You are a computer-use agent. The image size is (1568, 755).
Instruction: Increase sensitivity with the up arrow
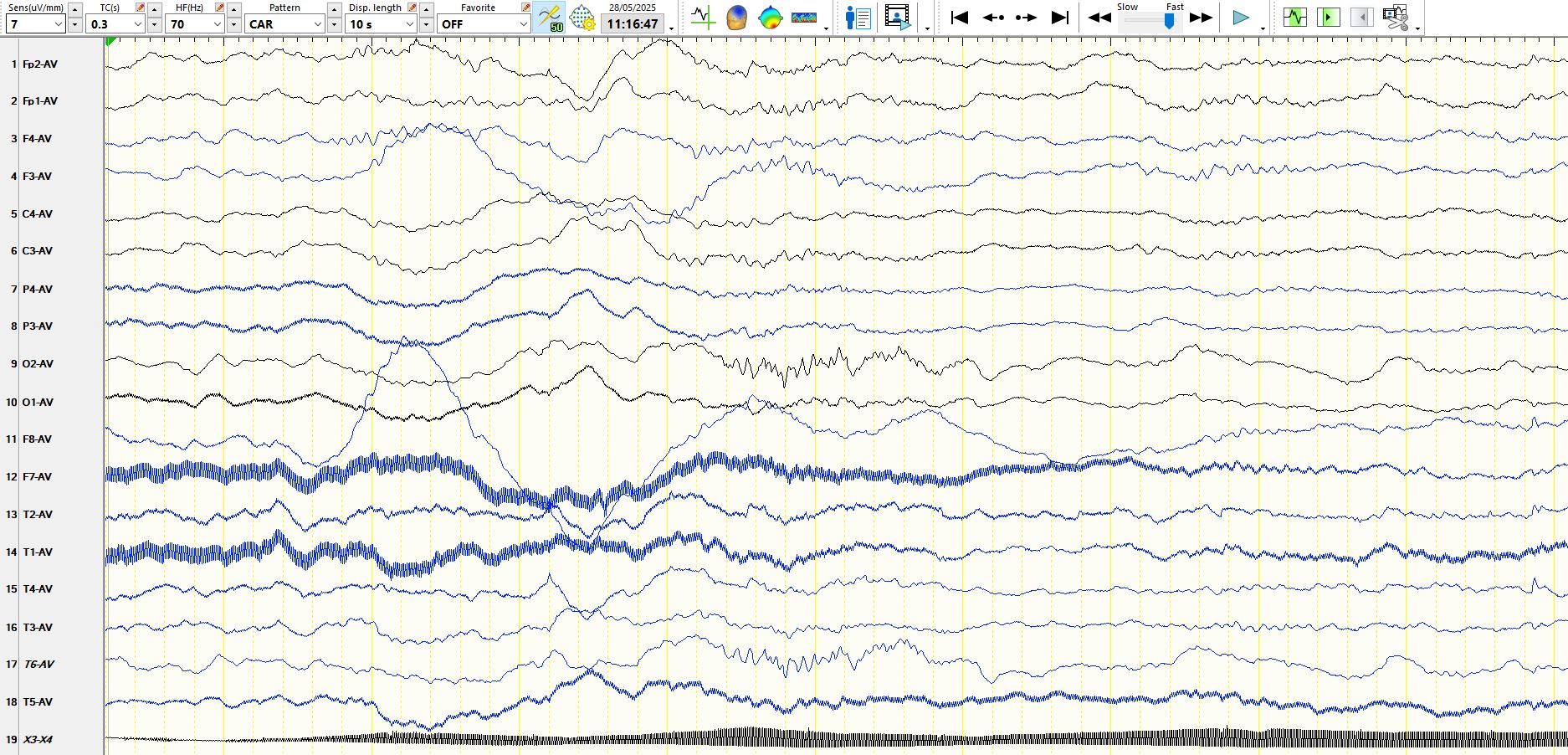pyautogui.click(x=75, y=9)
